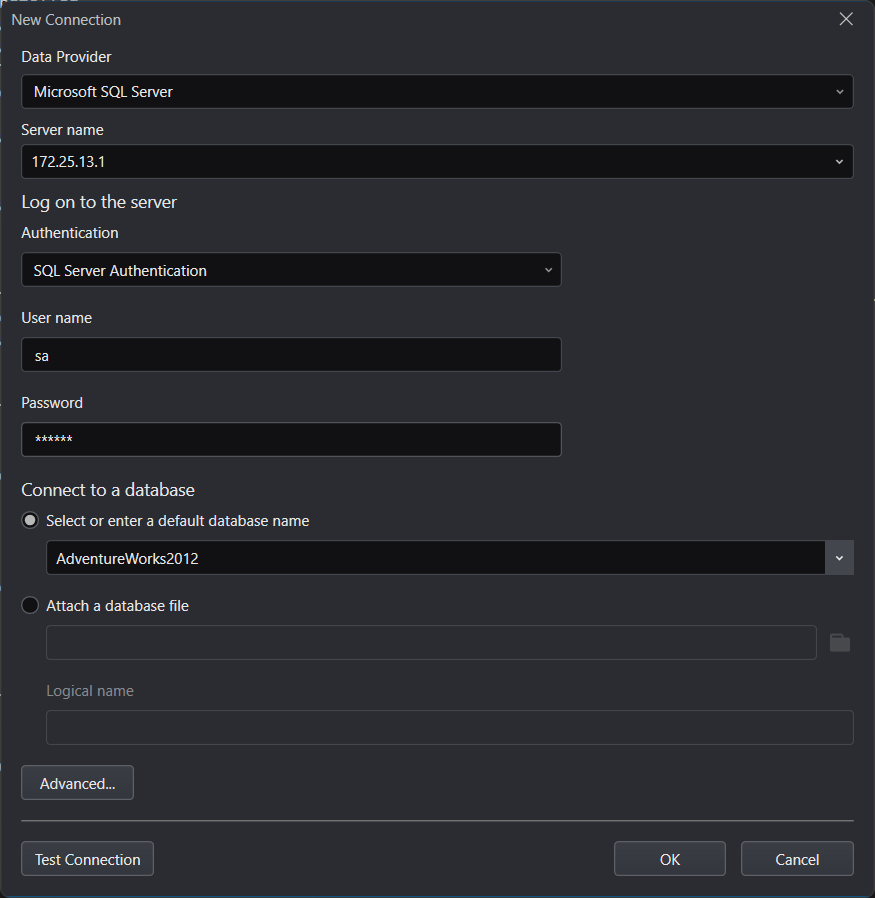
Task: Click Cancel to dismiss the dialog
Action: (797, 859)
